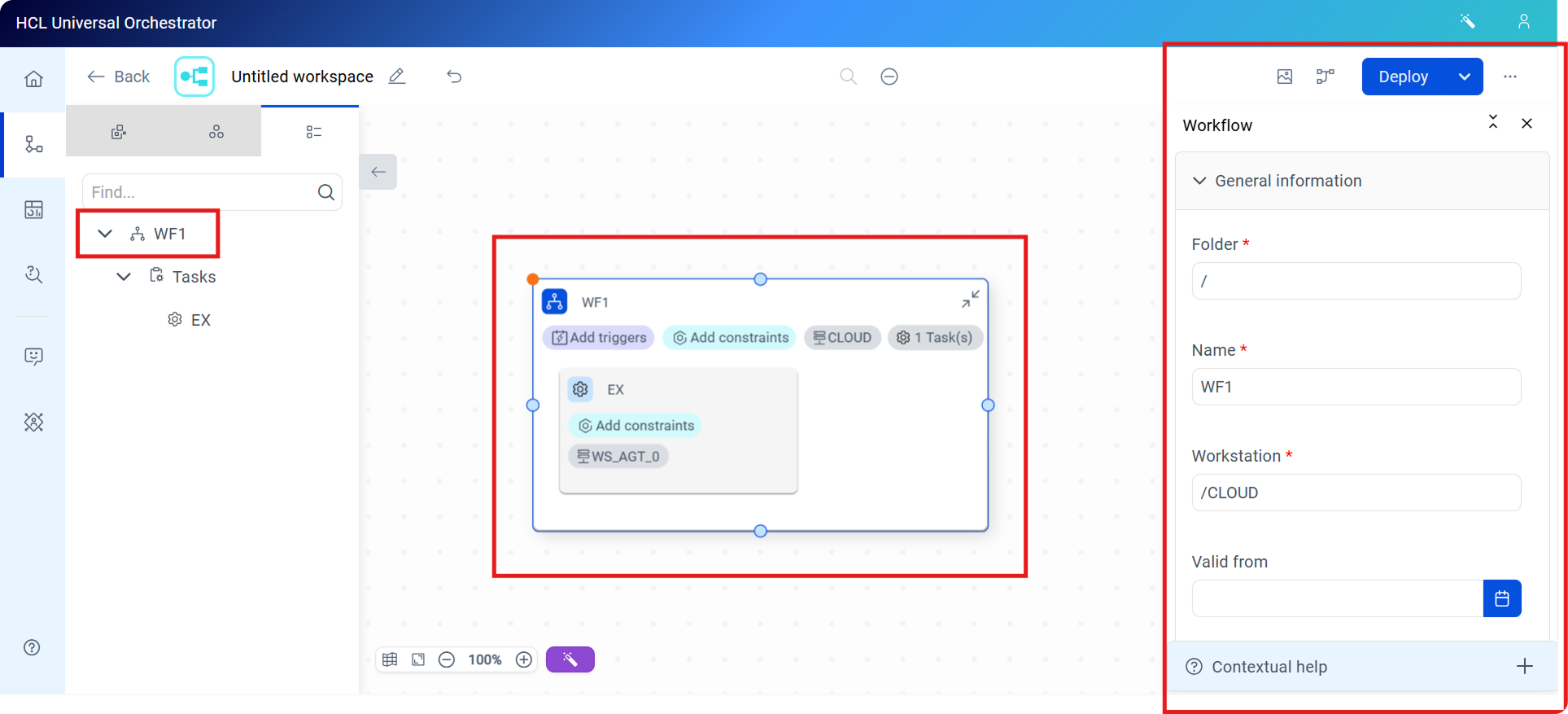Select the Tasks tree item
The width and height of the screenshot is (1568, 714).
pos(194,277)
